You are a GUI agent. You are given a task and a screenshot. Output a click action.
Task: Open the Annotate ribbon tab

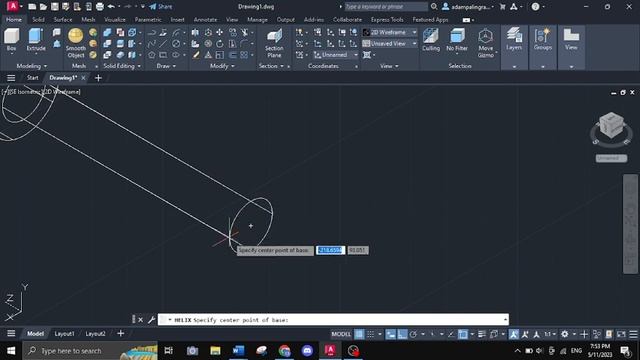point(205,20)
